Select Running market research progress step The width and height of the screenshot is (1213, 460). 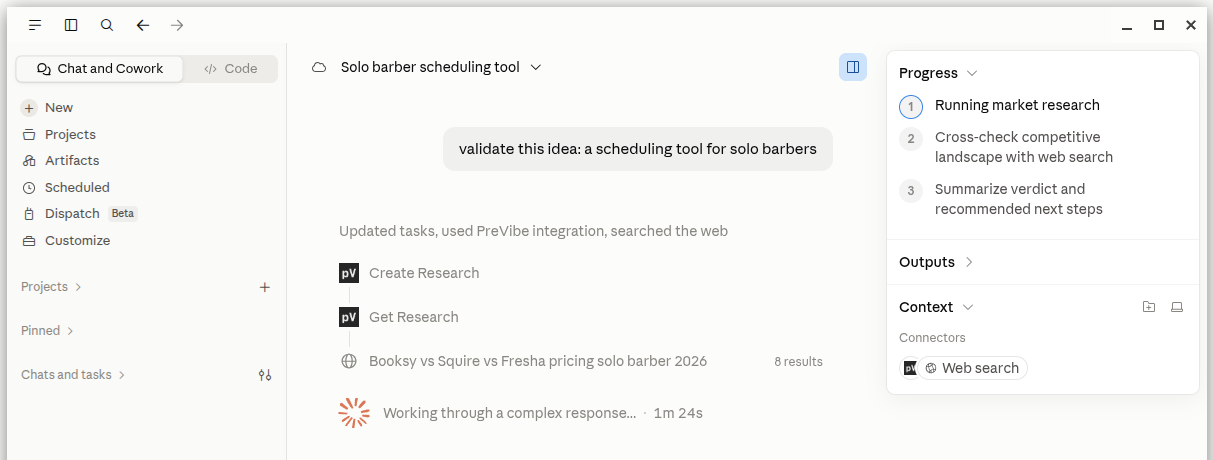tap(1017, 105)
